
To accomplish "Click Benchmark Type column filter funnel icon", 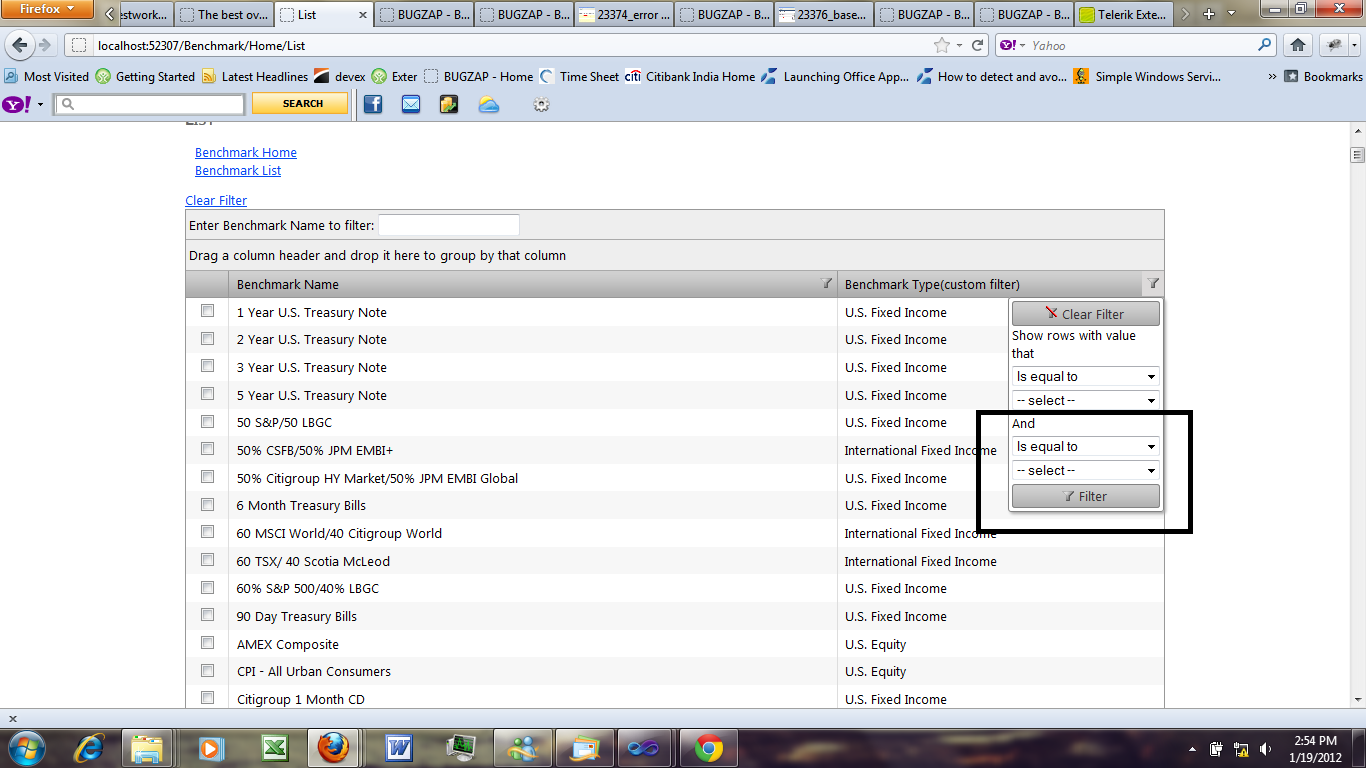I will [x=1153, y=284].
